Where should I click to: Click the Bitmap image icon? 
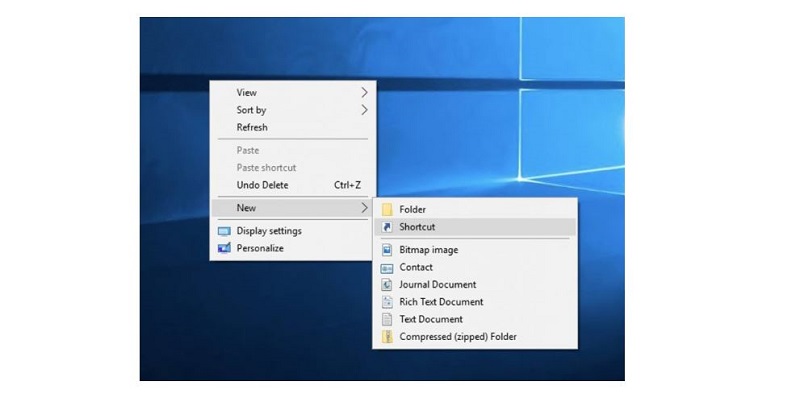tap(387, 250)
